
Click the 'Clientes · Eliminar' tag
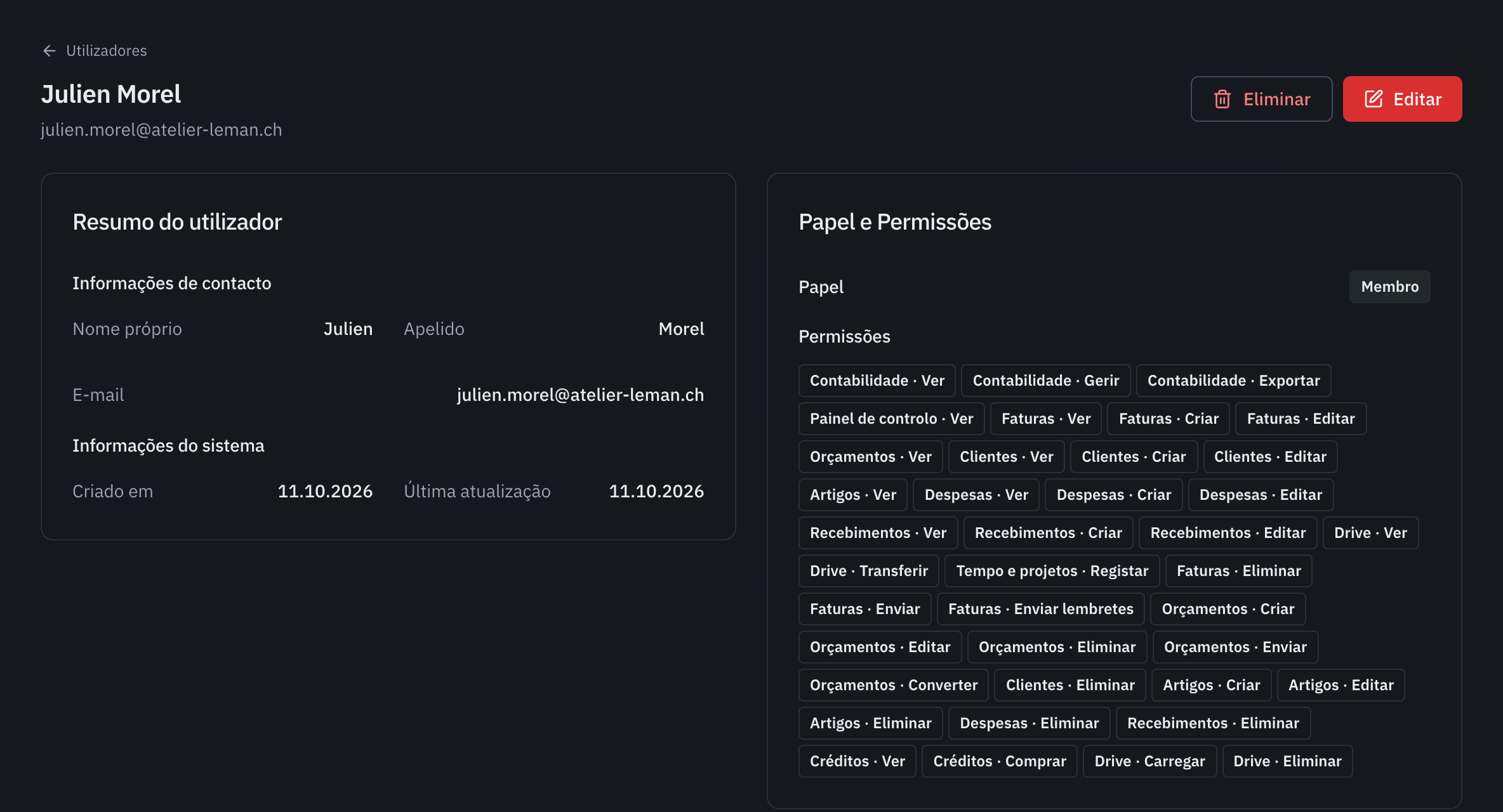click(1070, 685)
